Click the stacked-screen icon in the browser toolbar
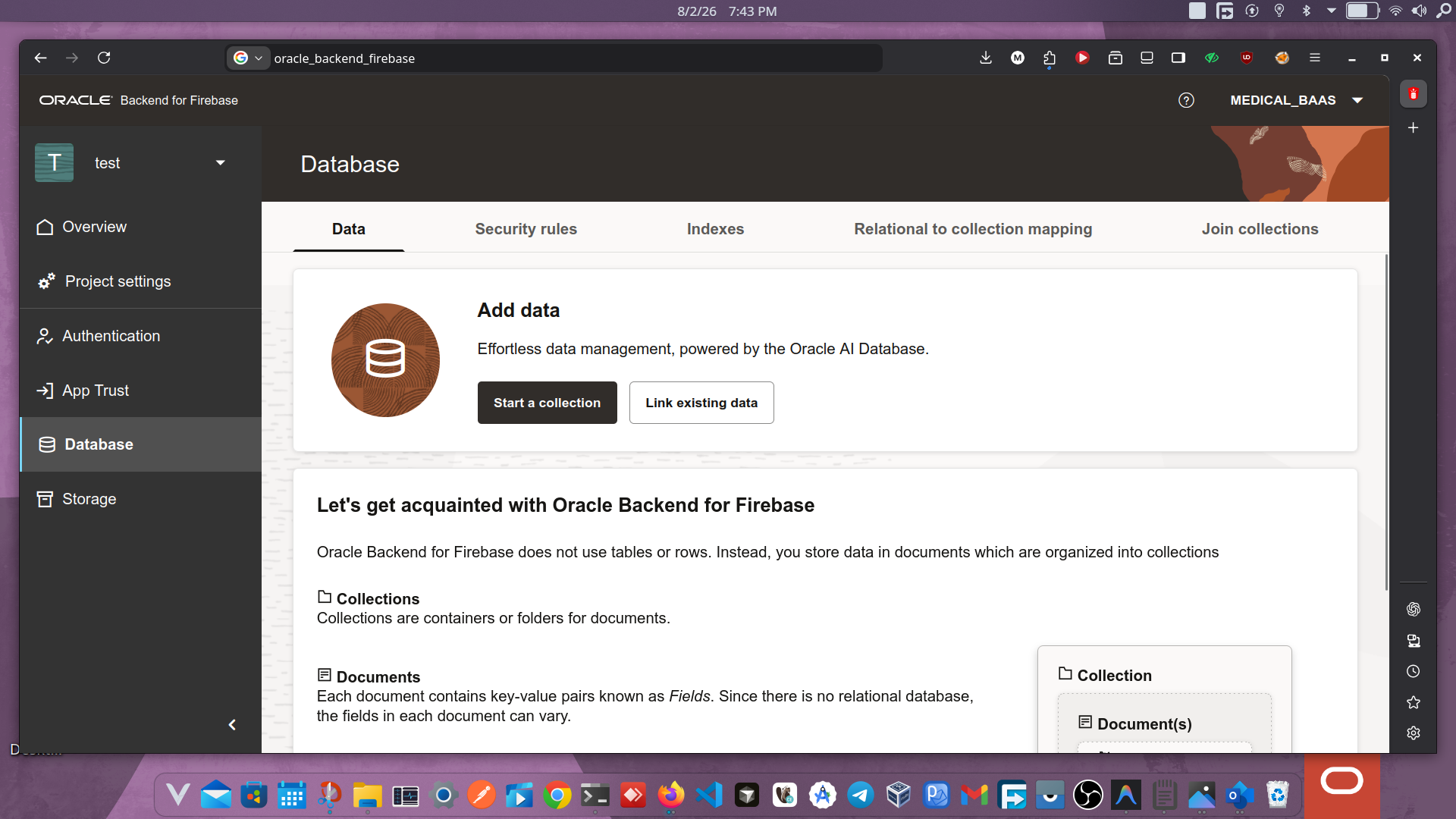The width and height of the screenshot is (1456, 819). [x=1147, y=58]
